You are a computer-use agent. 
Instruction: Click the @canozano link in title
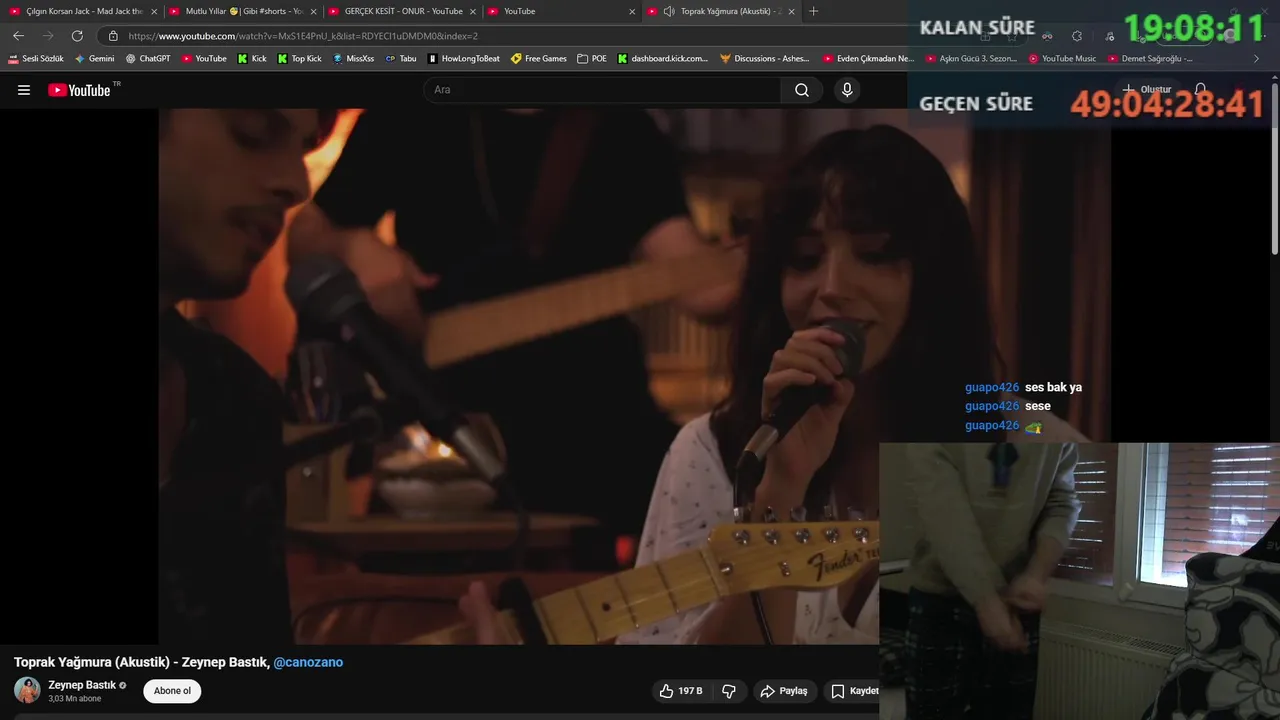(x=308, y=662)
